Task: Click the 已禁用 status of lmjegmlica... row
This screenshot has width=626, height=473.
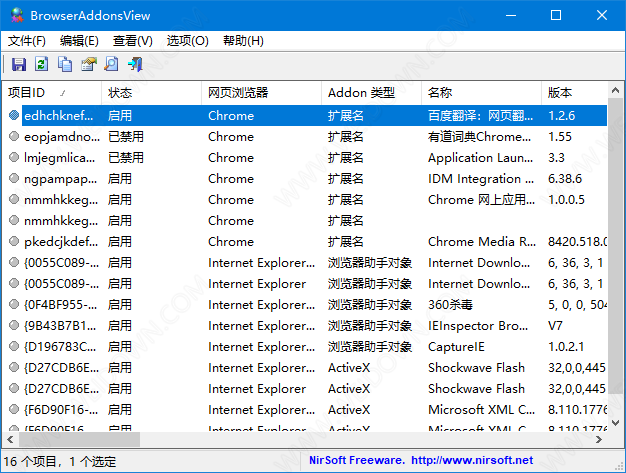Action: (x=125, y=157)
